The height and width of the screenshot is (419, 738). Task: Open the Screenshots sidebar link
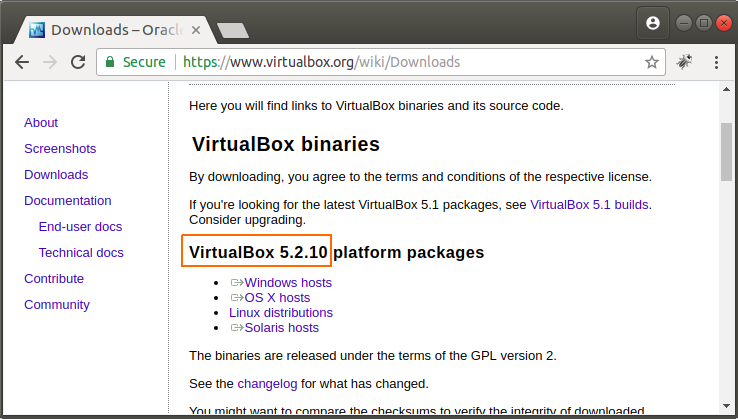click(60, 149)
